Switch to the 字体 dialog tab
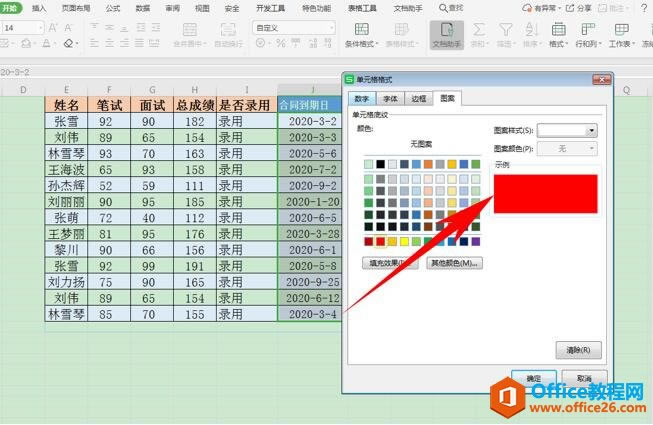The width and height of the screenshot is (653, 425). pyautogui.click(x=390, y=99)
